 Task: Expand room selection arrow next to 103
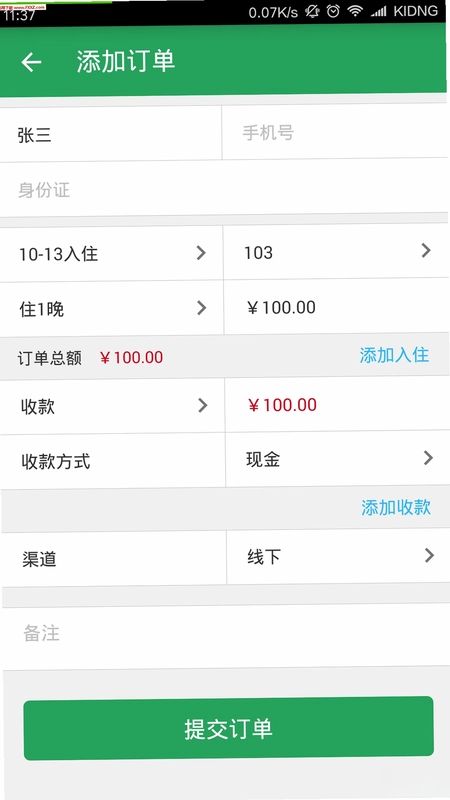pos(426,250)
